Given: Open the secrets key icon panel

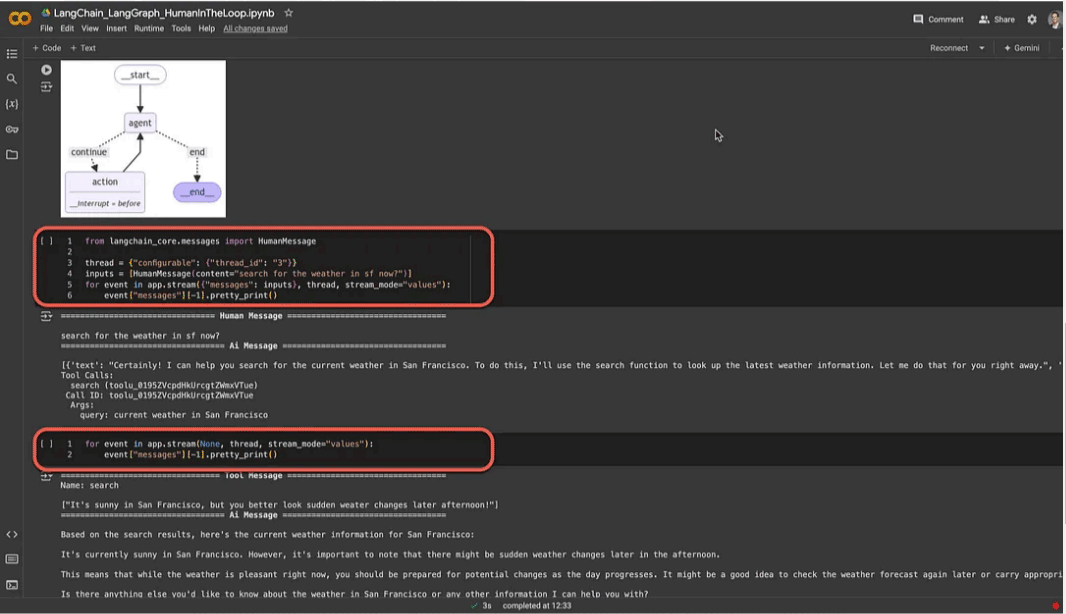Looking at the screenshot, I should [x=12, y=129].
